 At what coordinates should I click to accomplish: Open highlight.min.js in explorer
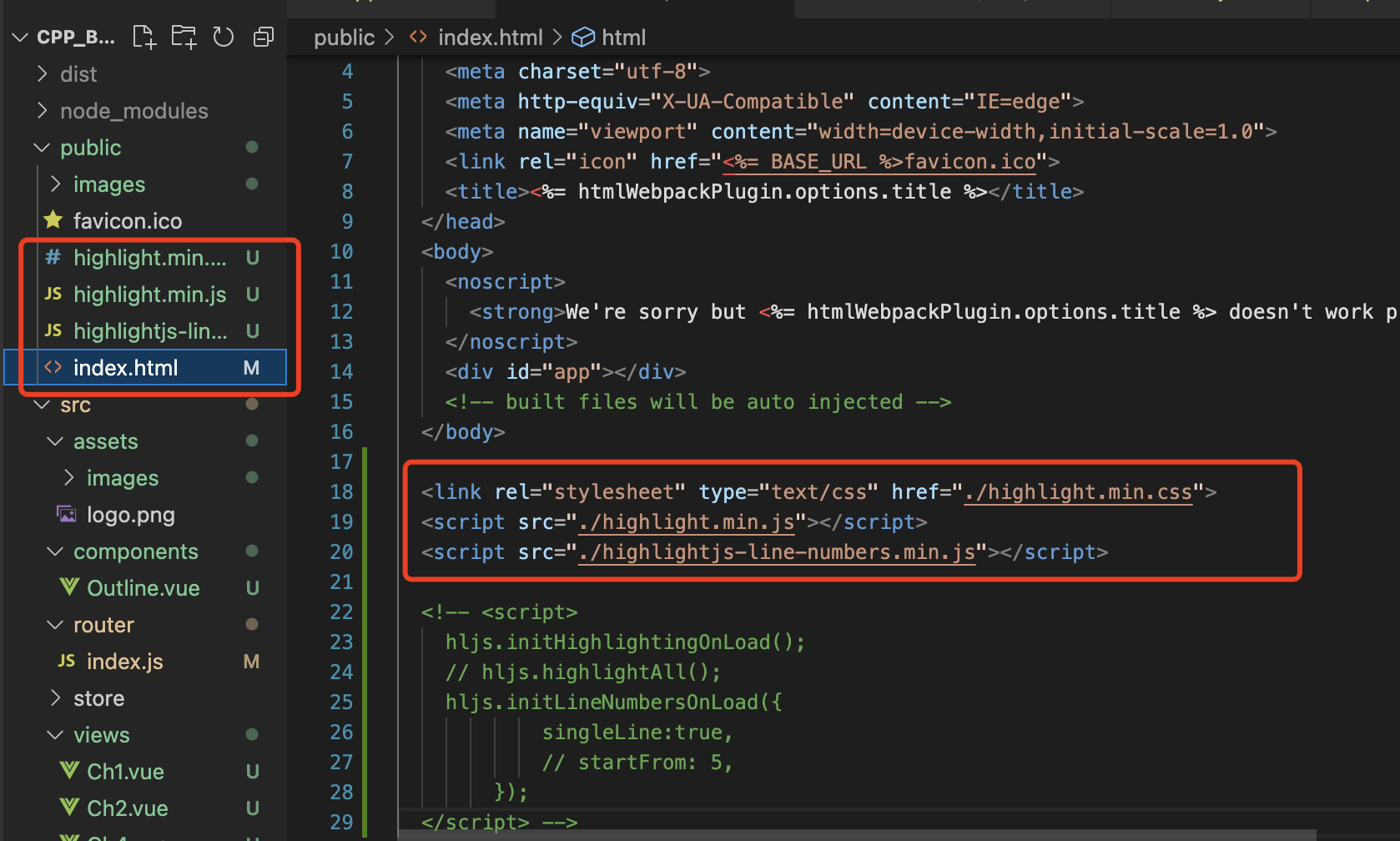pos(150,295)
